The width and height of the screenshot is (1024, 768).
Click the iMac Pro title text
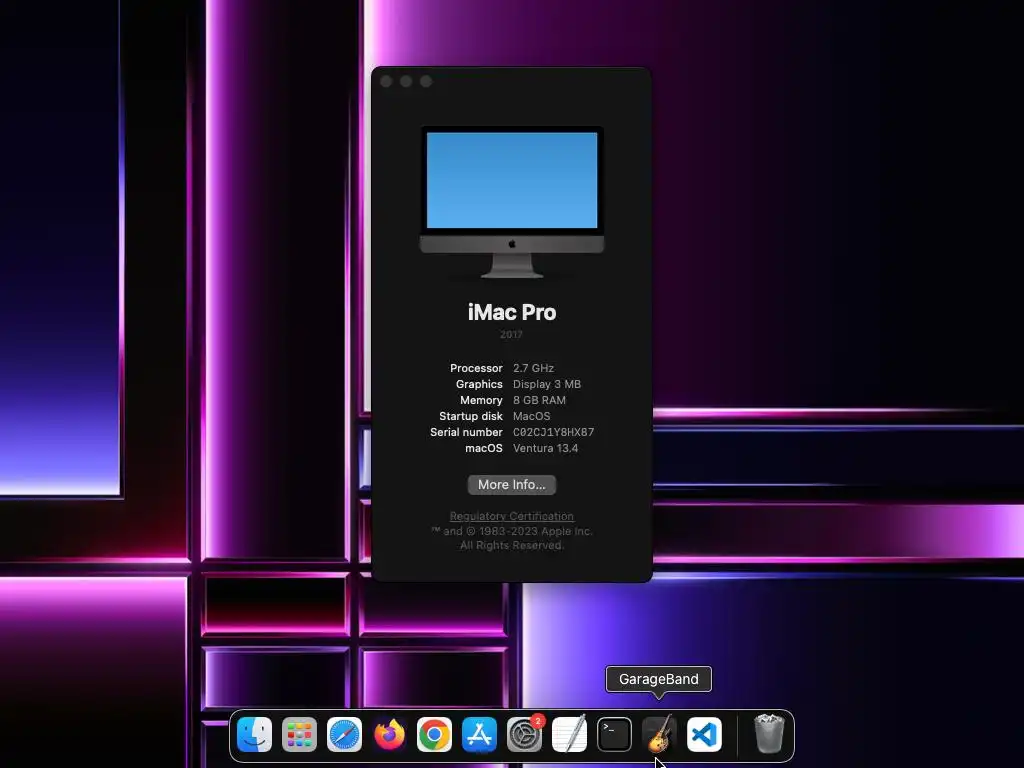point(511,312)
